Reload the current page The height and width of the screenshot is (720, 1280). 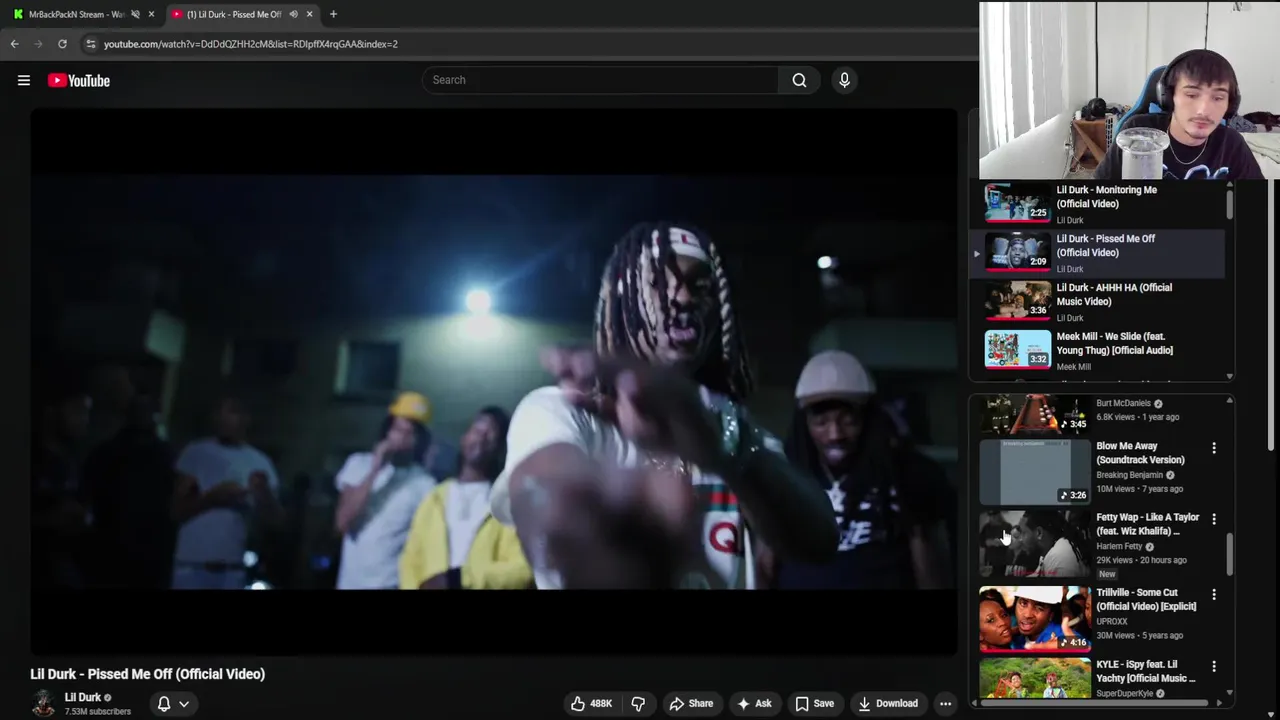[62, 44]
